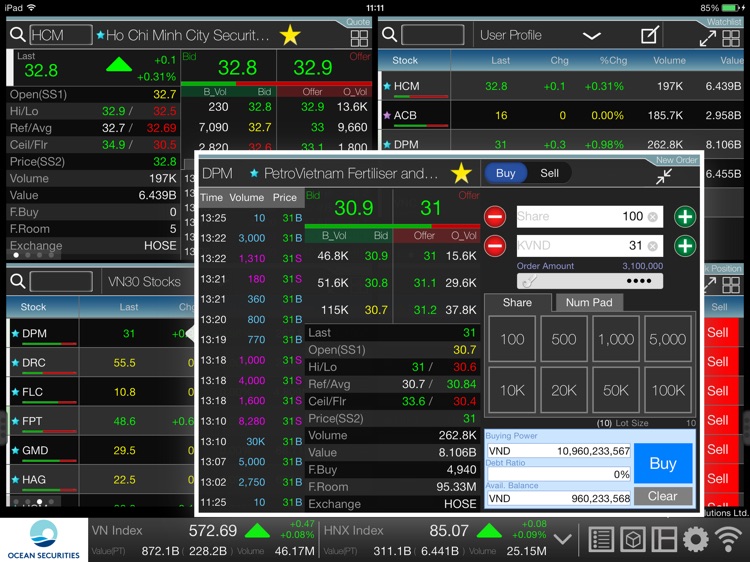Screen dimensions: 750x562
Task: Click the Ocean Securities logo
Action: click(44, 540)
